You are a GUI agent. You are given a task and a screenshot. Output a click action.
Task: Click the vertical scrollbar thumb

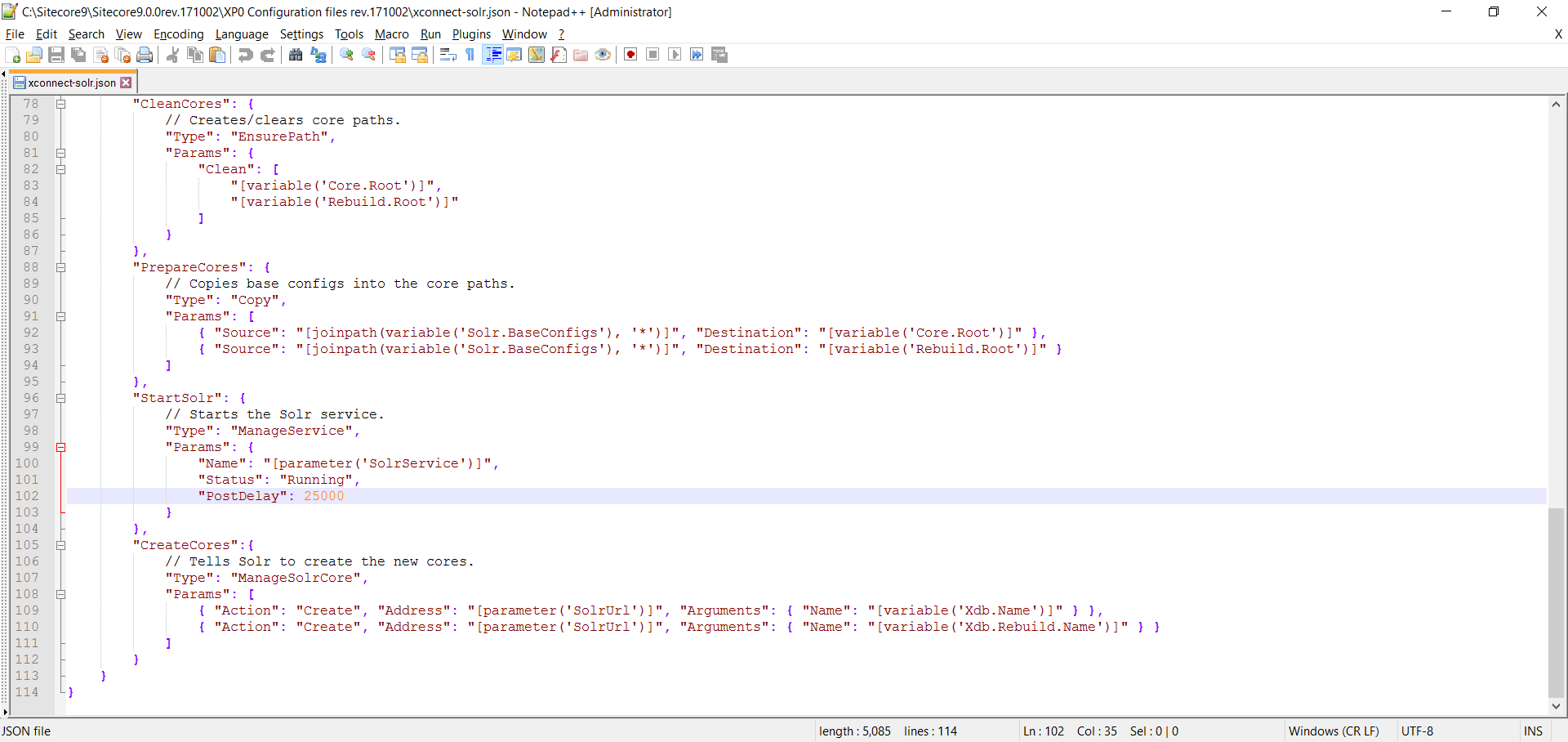coord(1556,601)
